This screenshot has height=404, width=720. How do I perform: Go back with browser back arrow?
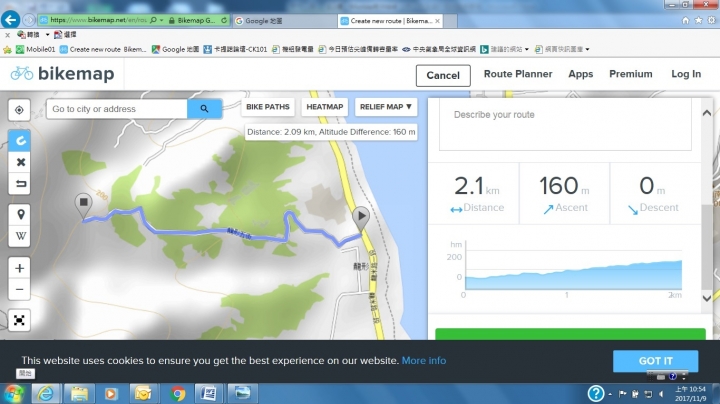[10, 20]
